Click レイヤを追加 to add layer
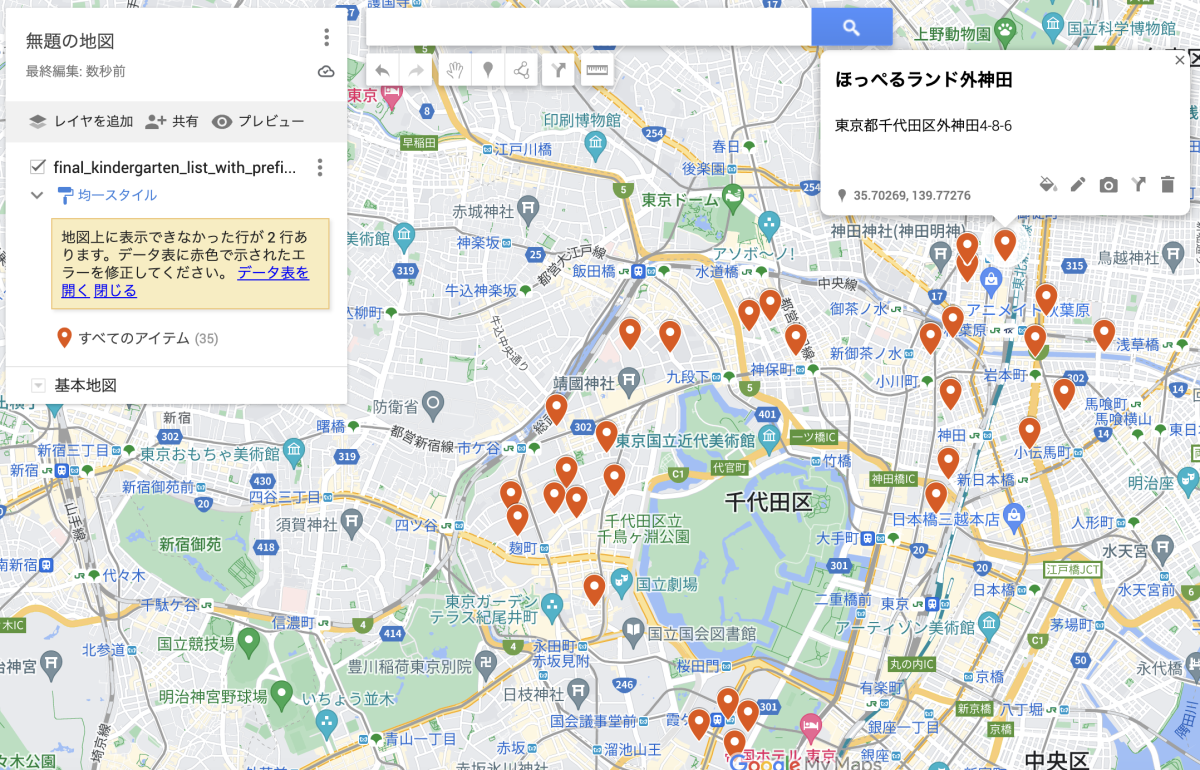Screen dimensions: 1200x770 point(81,121)
